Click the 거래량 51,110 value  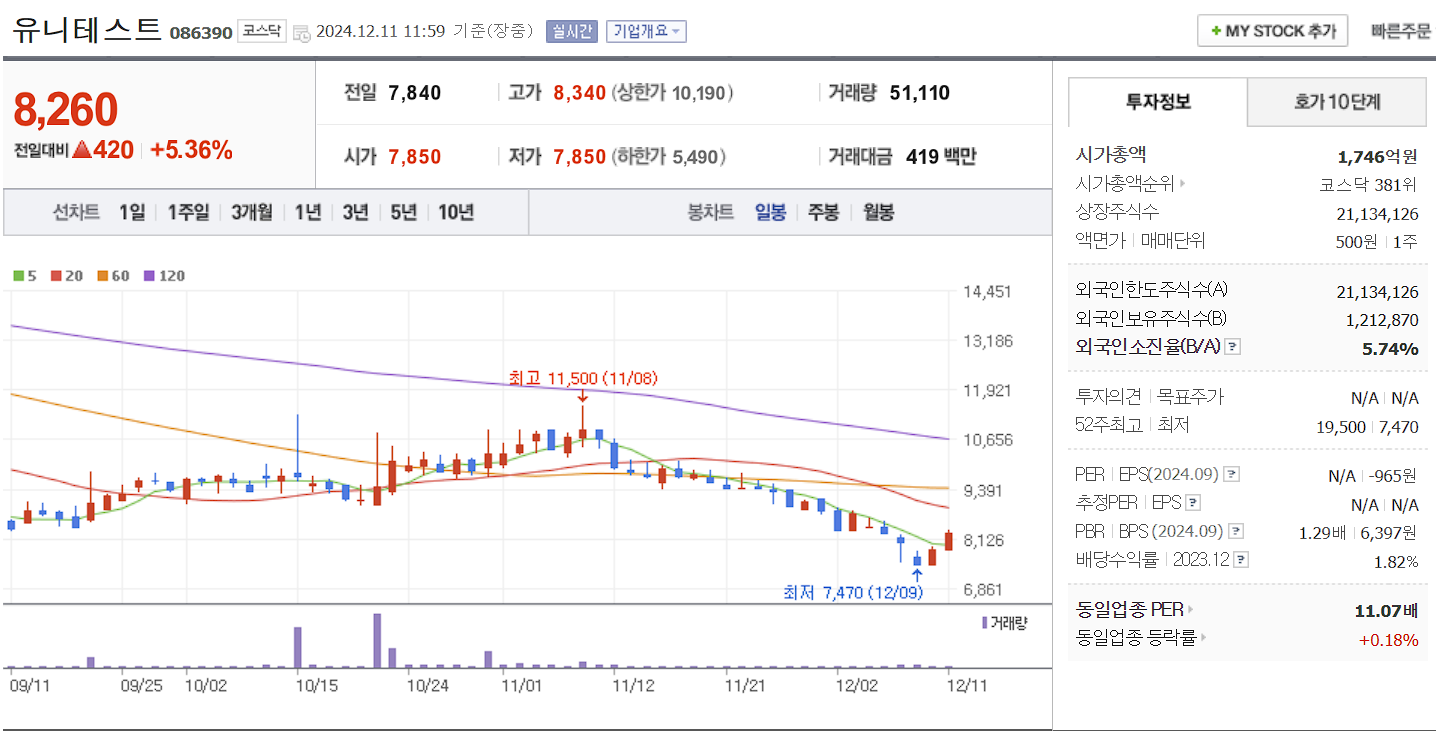[x=920, y=93]
